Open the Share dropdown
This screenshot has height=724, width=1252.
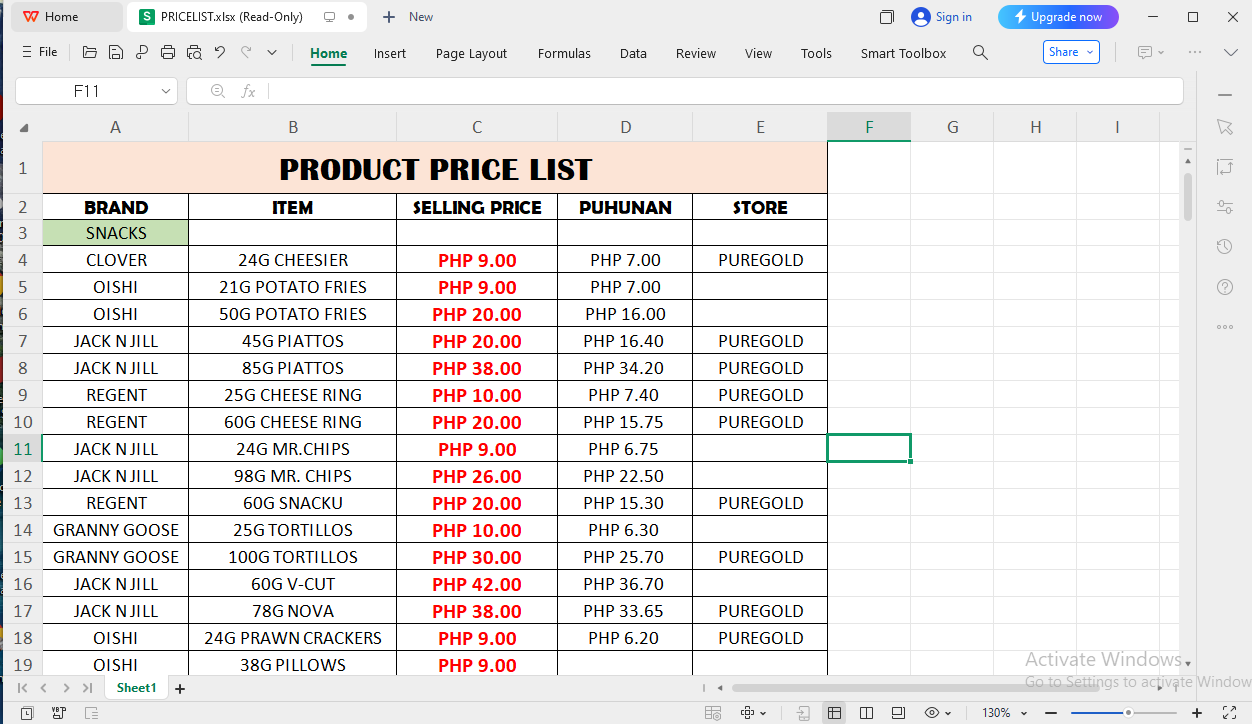(1071, 52)
